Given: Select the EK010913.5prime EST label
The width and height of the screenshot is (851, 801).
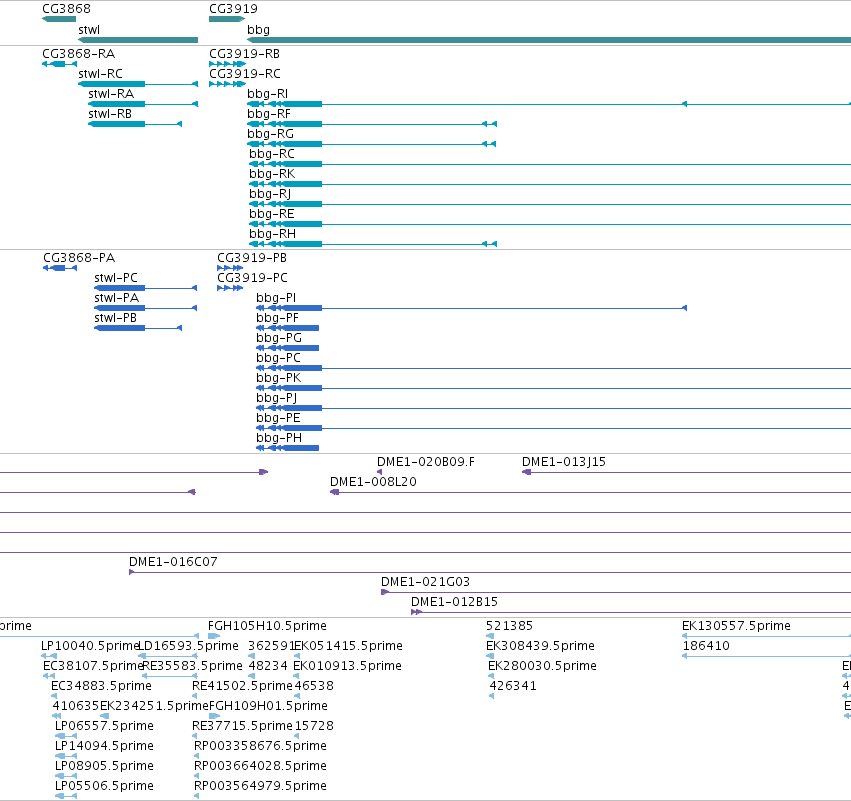Looking at the screenshot, I should pyautogui.click(x=347, y=666).
